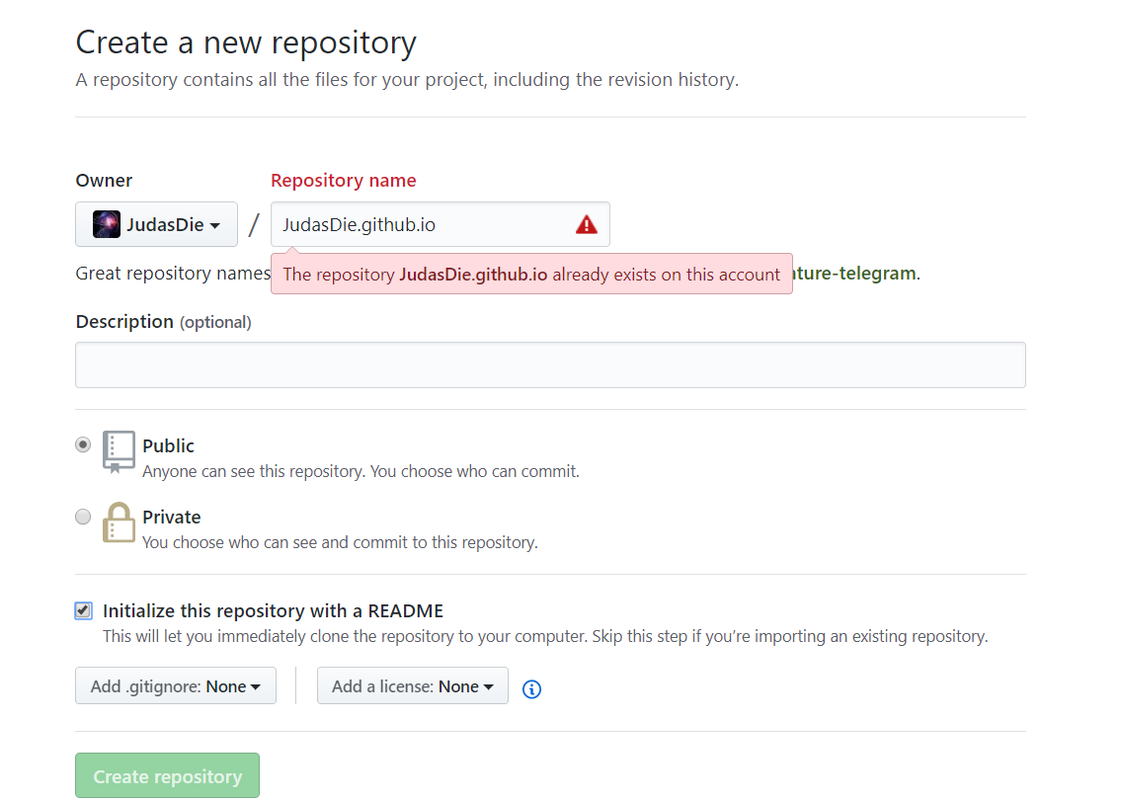Focus the Repository name field
This screenshot has height=800, width=1123.
point(440,224)
